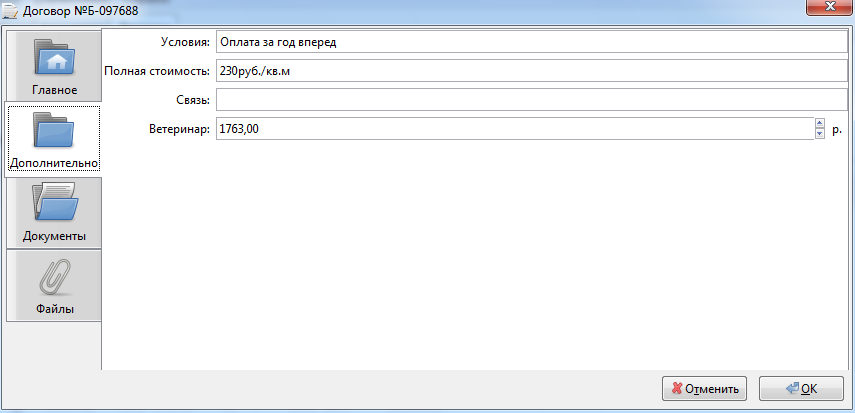The height and width of the screenshot is (413, 855).
Task: Click the document icon in title bar
Action: click(x=11, y=11)
